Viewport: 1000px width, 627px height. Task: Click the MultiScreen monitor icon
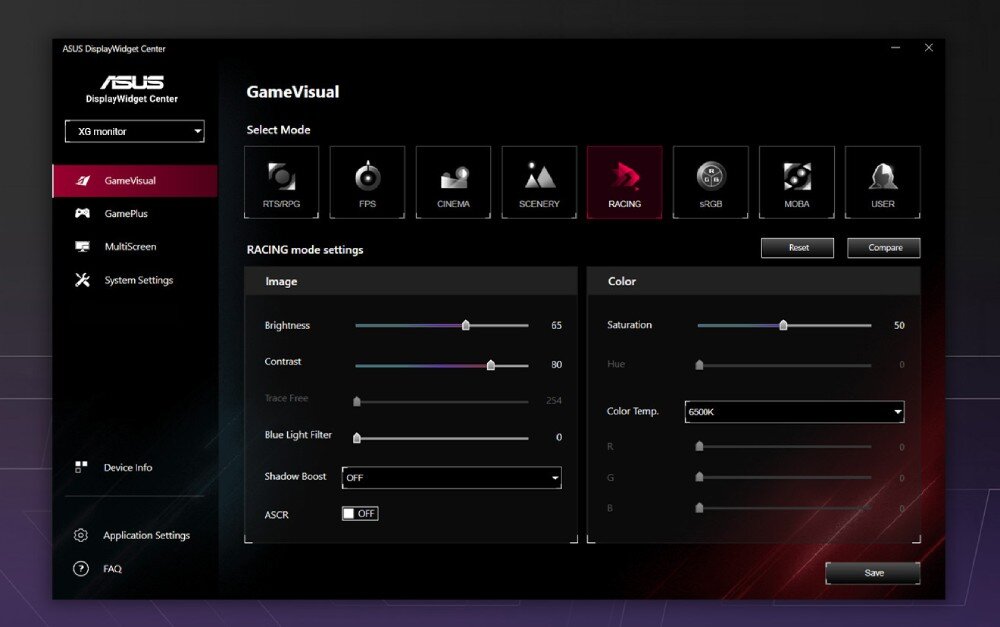coord(82,246)
